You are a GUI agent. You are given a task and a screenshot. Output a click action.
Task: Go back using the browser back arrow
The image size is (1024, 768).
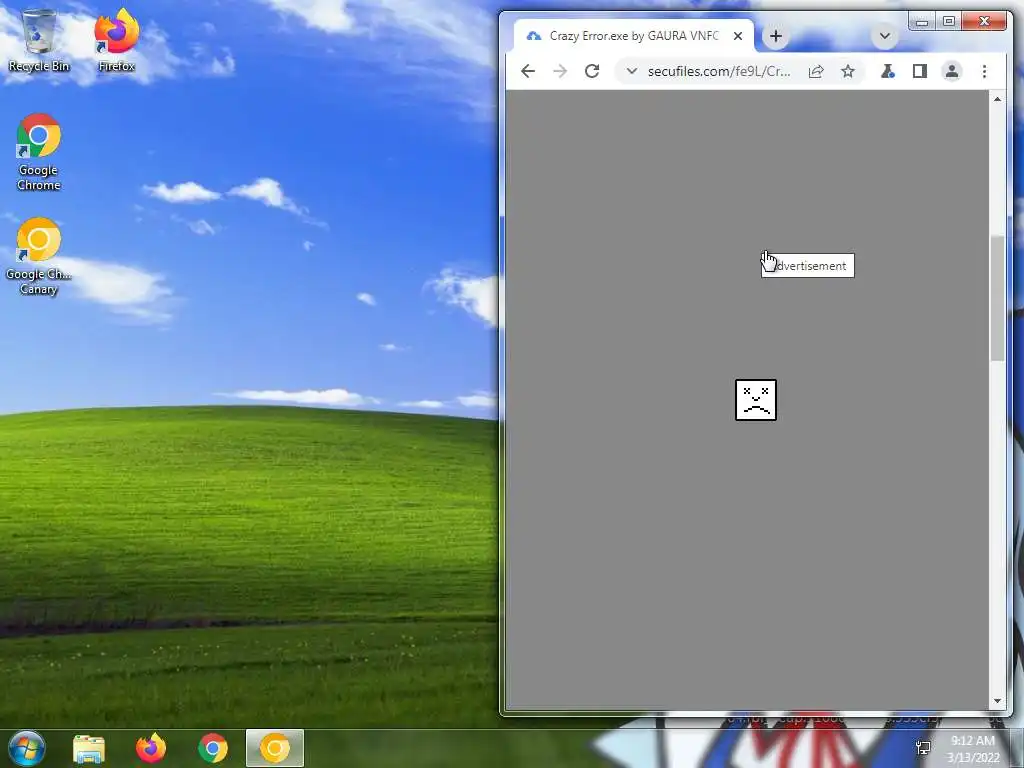point(528,71)
